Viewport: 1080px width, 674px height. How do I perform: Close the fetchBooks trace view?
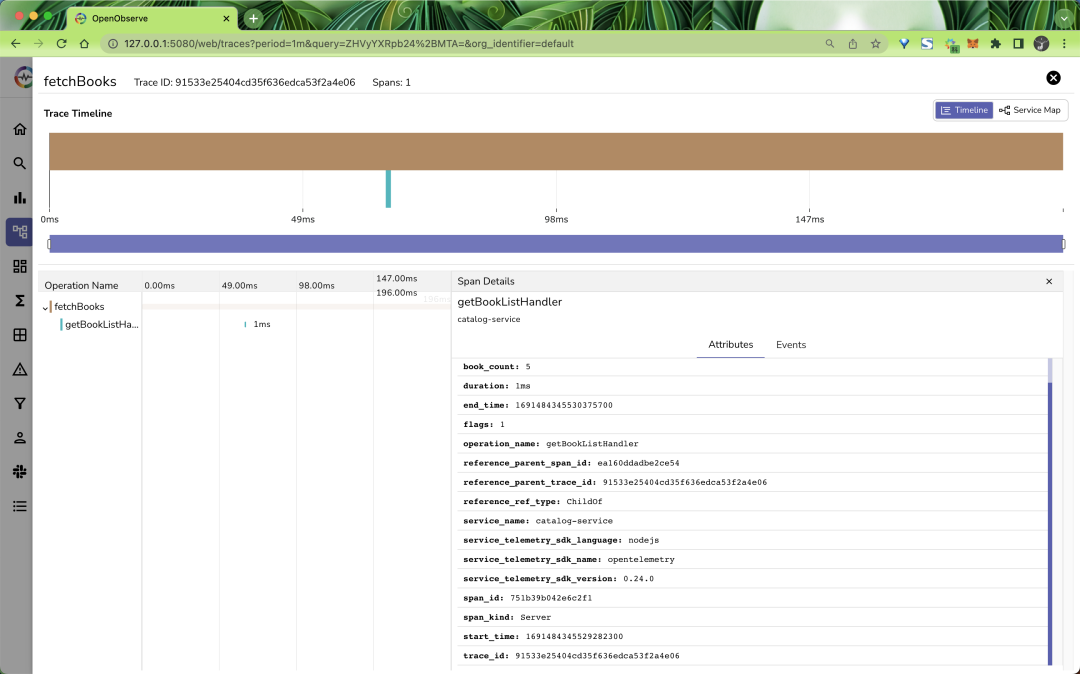pos(1053,77)
